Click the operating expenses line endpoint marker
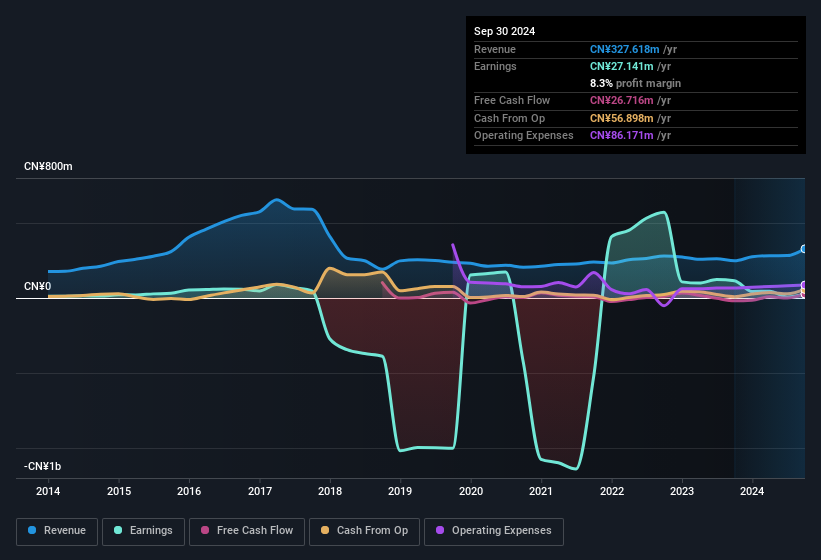 (x=804, y=285)
